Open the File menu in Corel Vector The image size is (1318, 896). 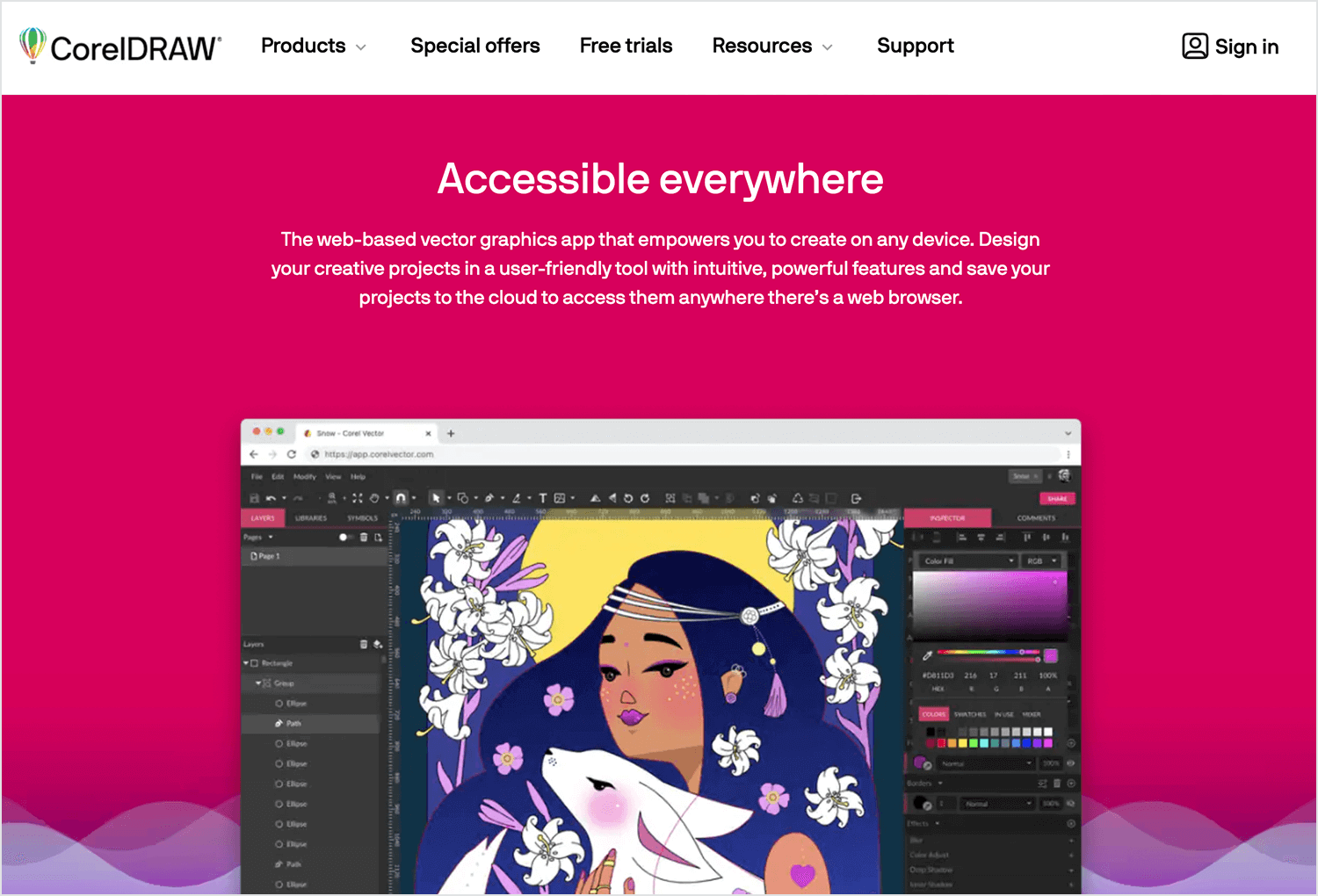pyautogui.click(x=257, y=476)
